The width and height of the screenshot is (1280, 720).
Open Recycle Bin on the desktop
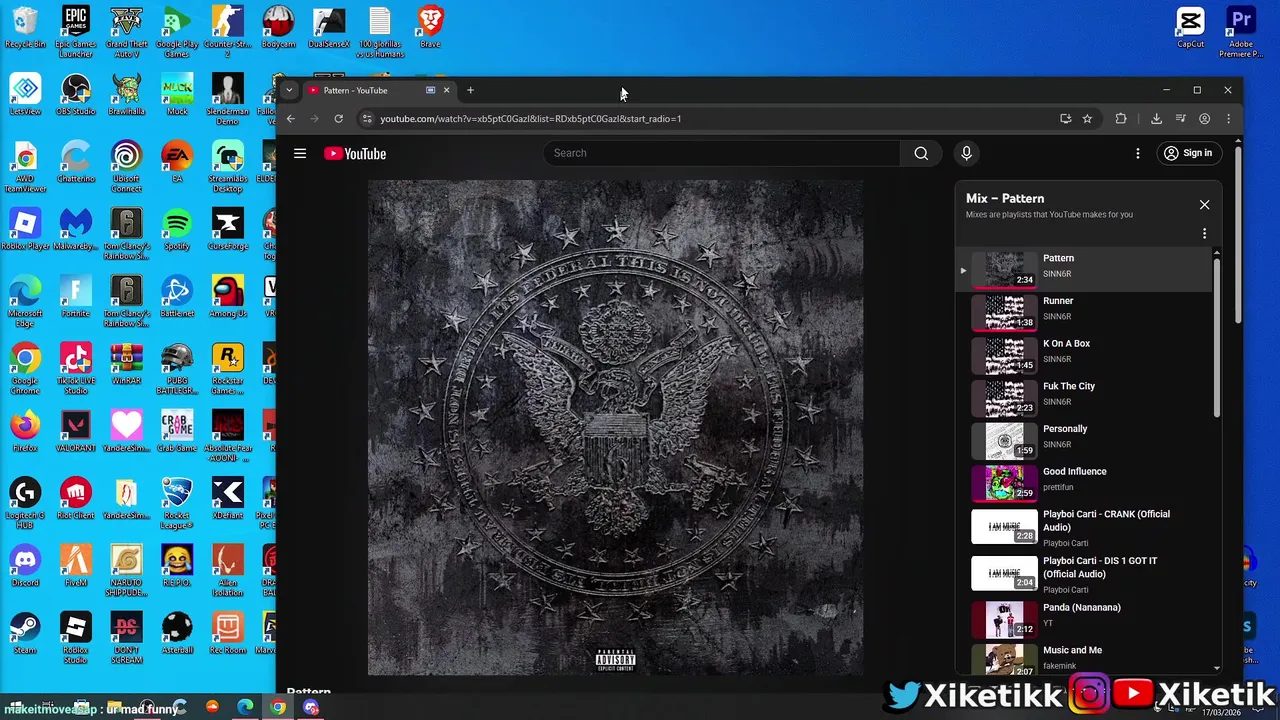coord(25,27)
